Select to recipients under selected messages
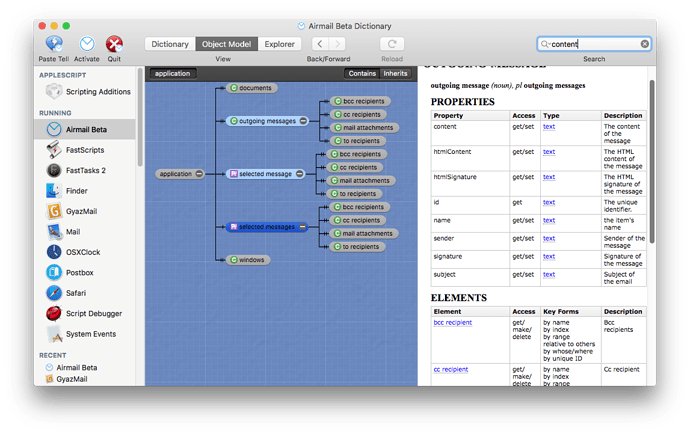Screen dimensions: 690x434 click(357, 246)
